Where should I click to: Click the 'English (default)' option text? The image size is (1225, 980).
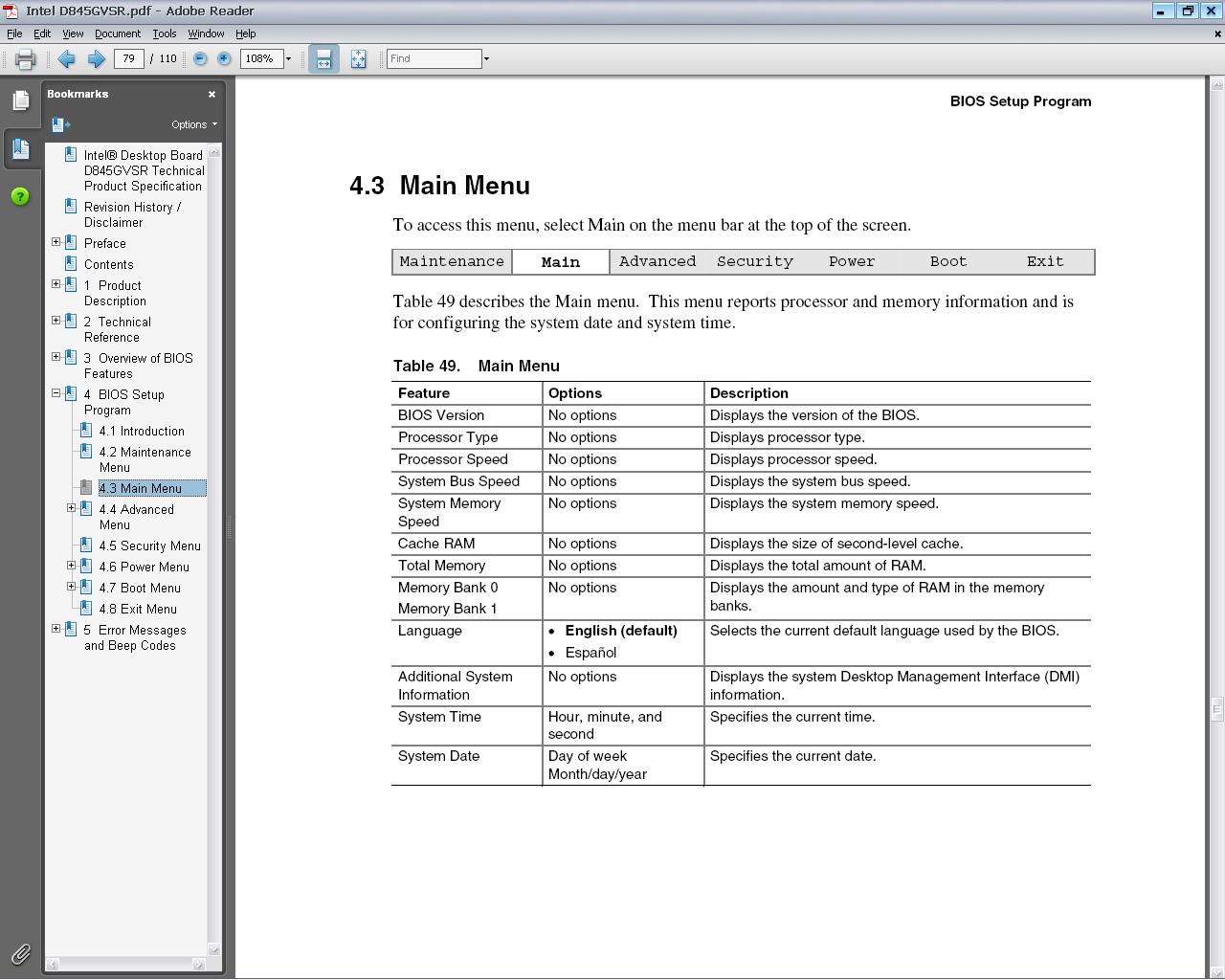621,631
